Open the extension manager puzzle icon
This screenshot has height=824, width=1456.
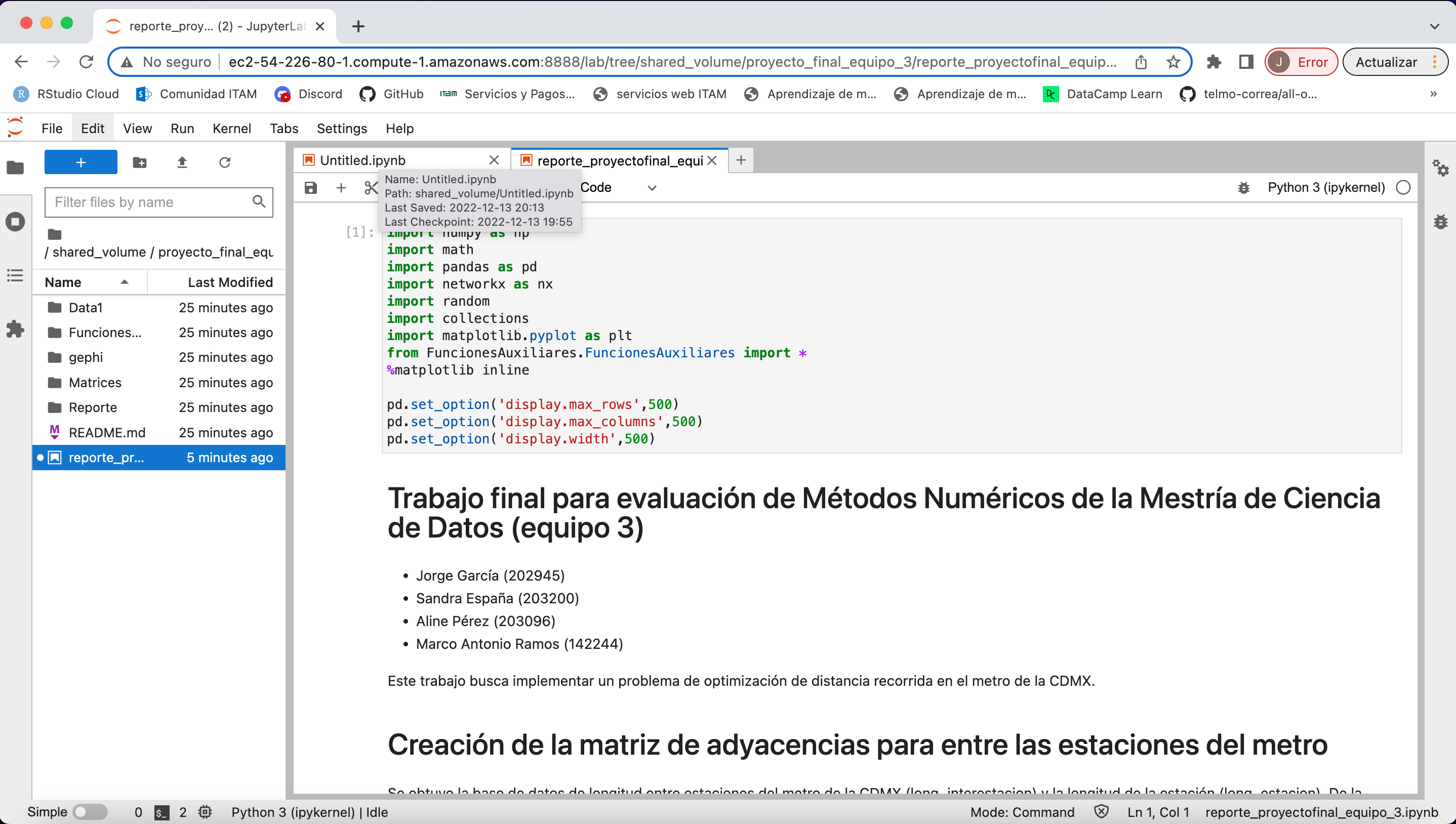[15, 330]
